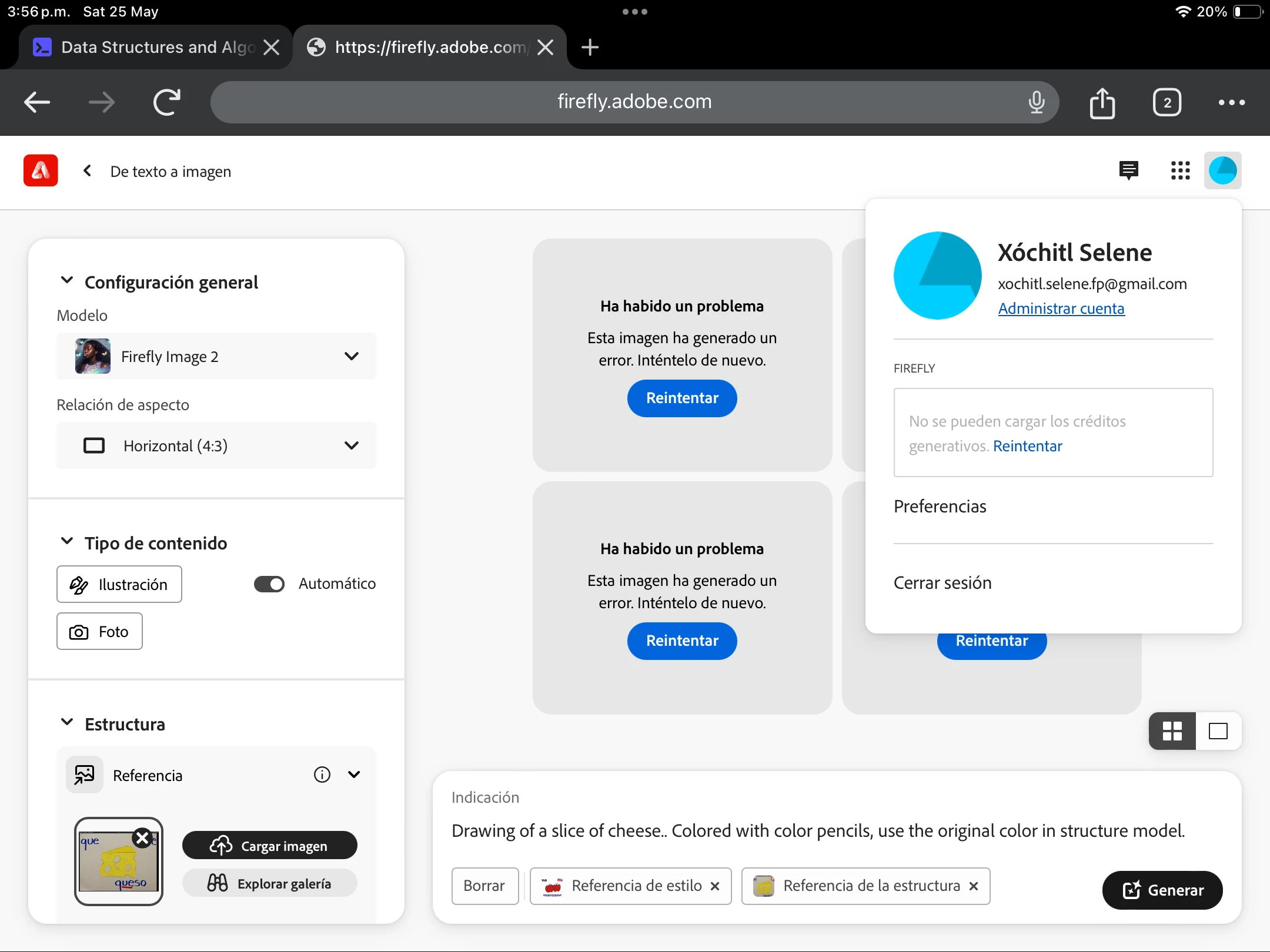Select Cerrar sesión in profile menu

pos(943,582)
